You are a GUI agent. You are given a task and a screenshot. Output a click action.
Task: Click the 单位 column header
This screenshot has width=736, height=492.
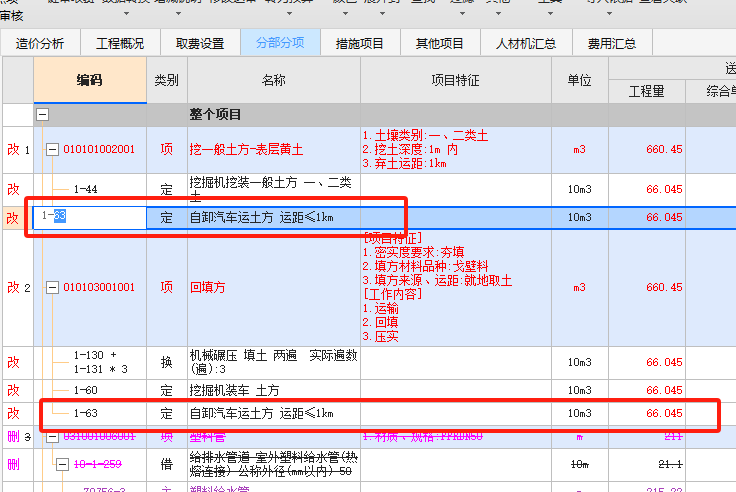pyautogui.click(x=580, y=80)
